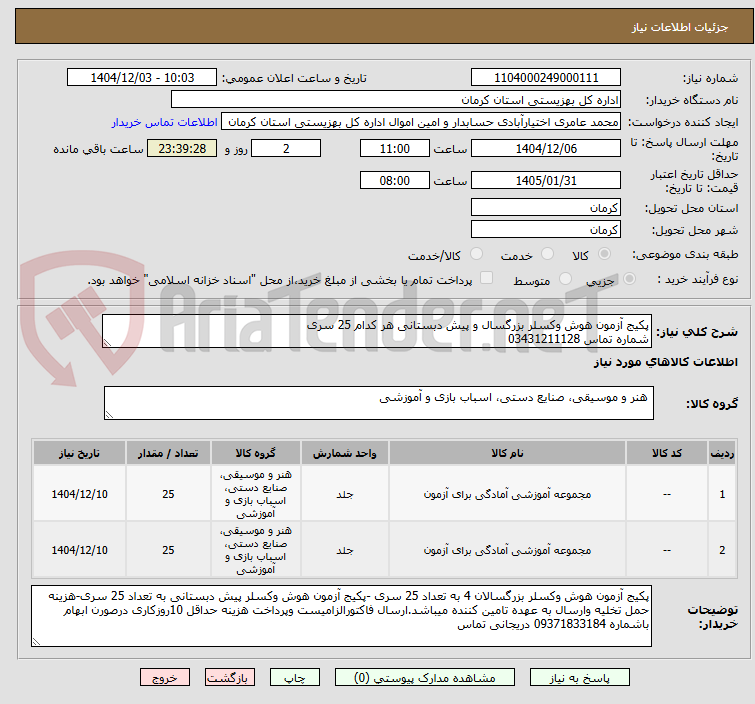Click the شهر محل تحویل field کرمان
Image resolution: width=755 pixels, height=704 pixels.
[x=546, y=230]
